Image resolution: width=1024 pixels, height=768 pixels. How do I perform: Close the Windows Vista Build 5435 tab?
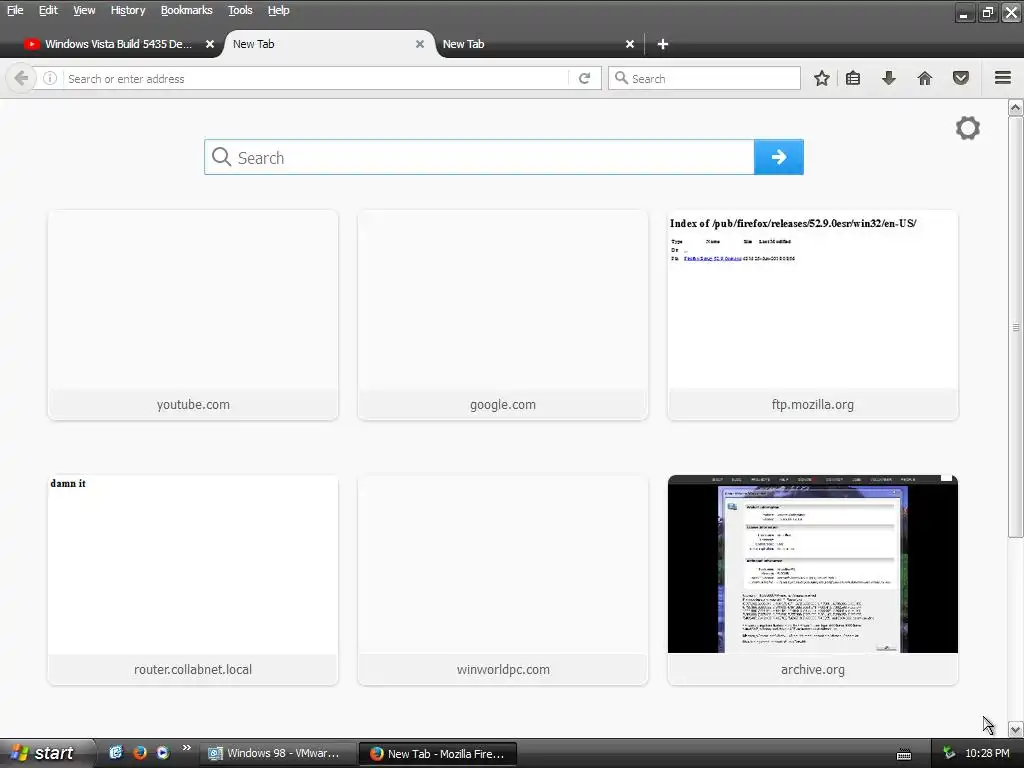click(210, 44)
